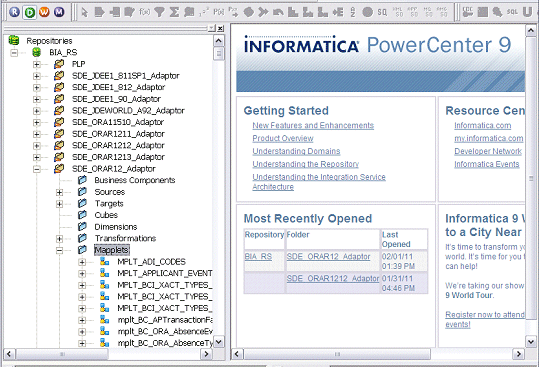Click the Repositories root database icon
539x367 pixels.
(14, 40)
